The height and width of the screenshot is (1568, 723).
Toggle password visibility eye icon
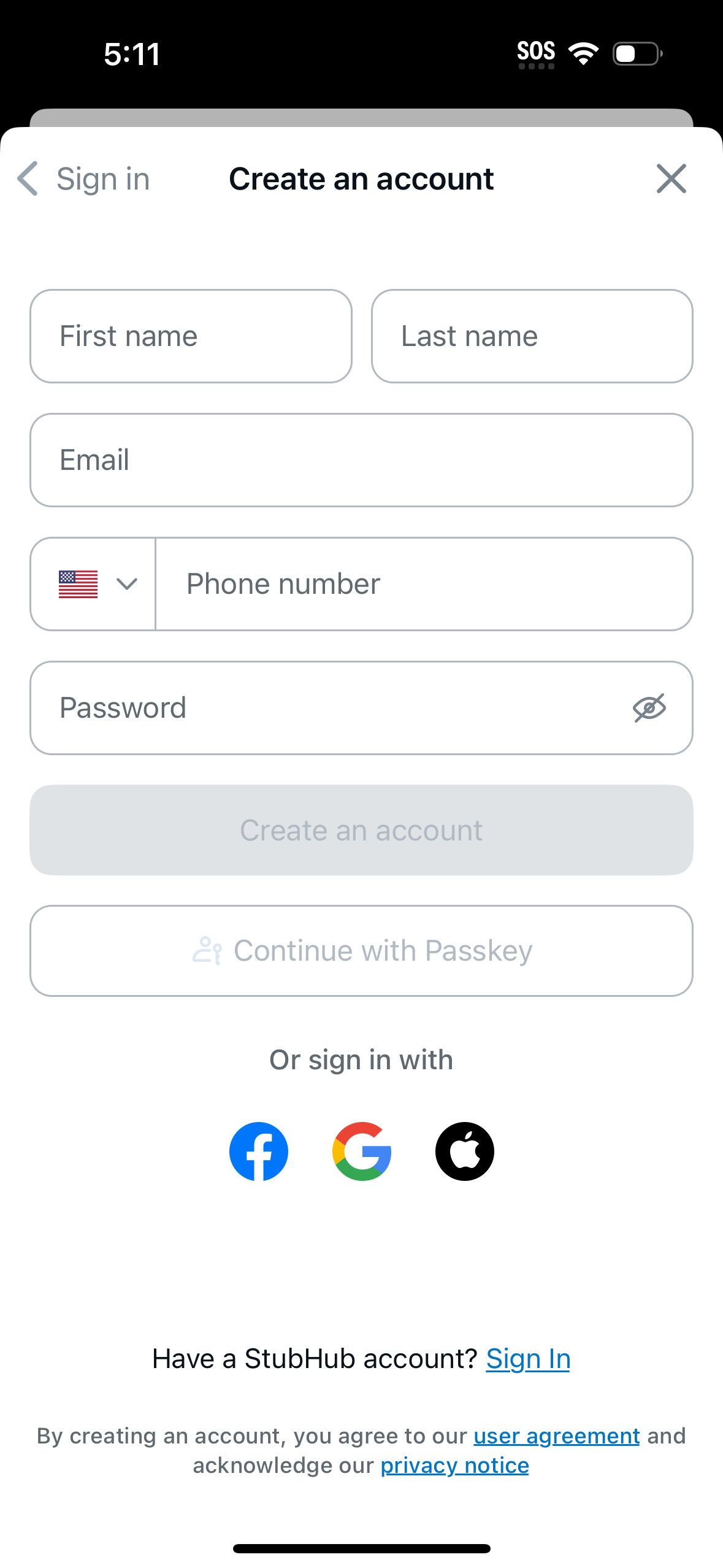click(x=649, y=708)
